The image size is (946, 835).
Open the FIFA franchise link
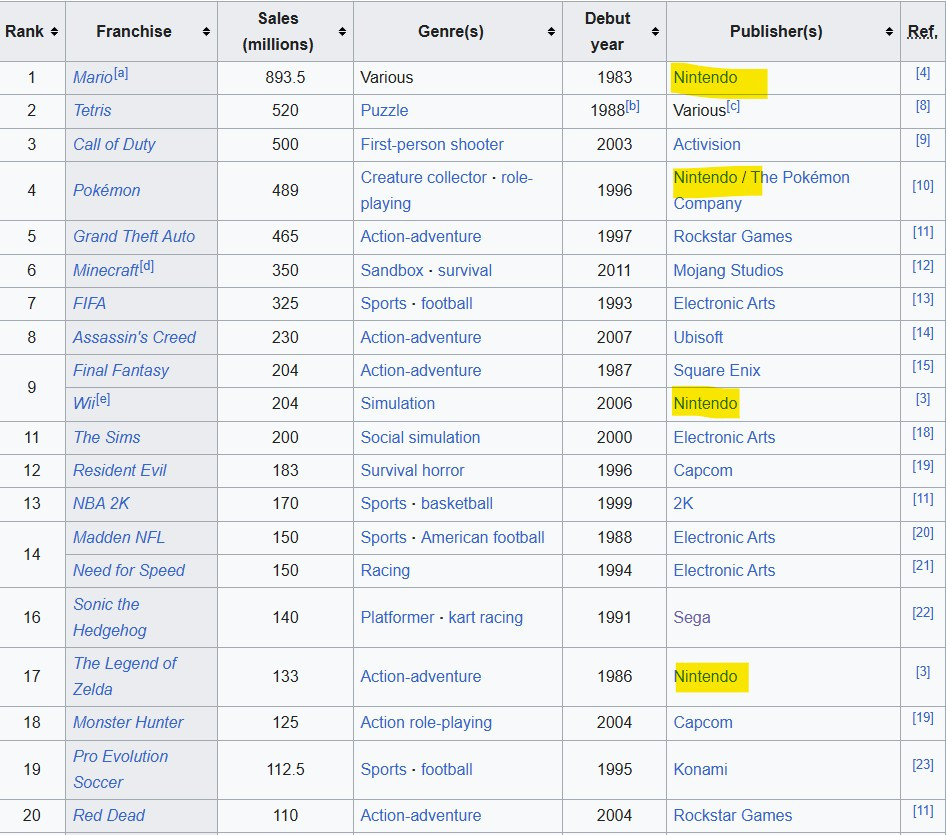89,303
